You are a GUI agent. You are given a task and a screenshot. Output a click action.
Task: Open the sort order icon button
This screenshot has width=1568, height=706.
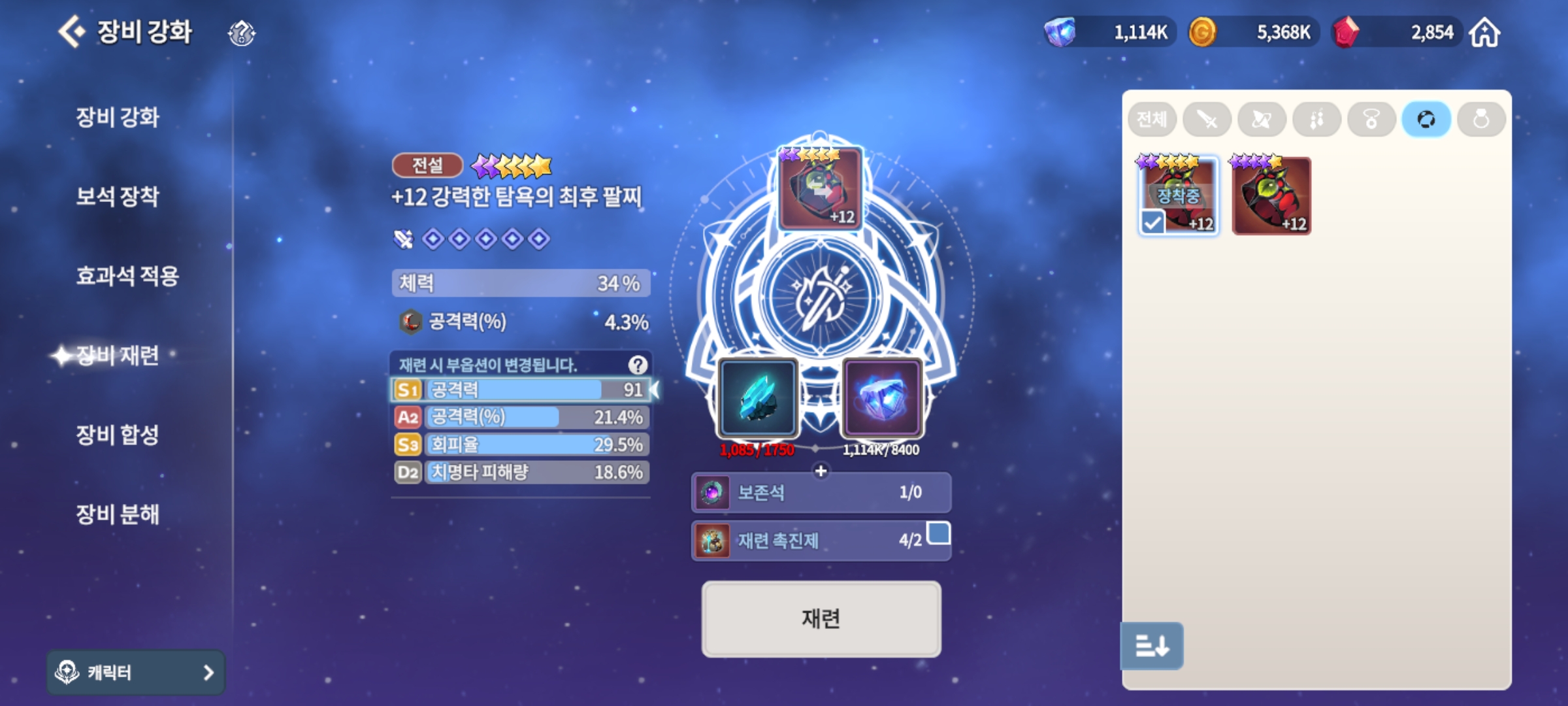[1152, 646]
